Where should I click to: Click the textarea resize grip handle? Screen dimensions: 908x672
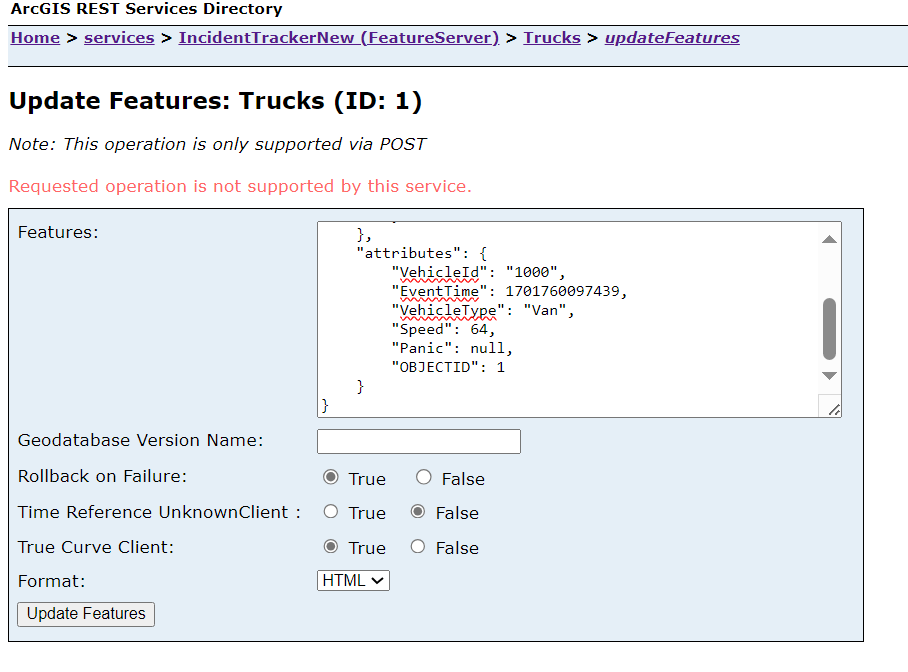[x=833, y=409]
